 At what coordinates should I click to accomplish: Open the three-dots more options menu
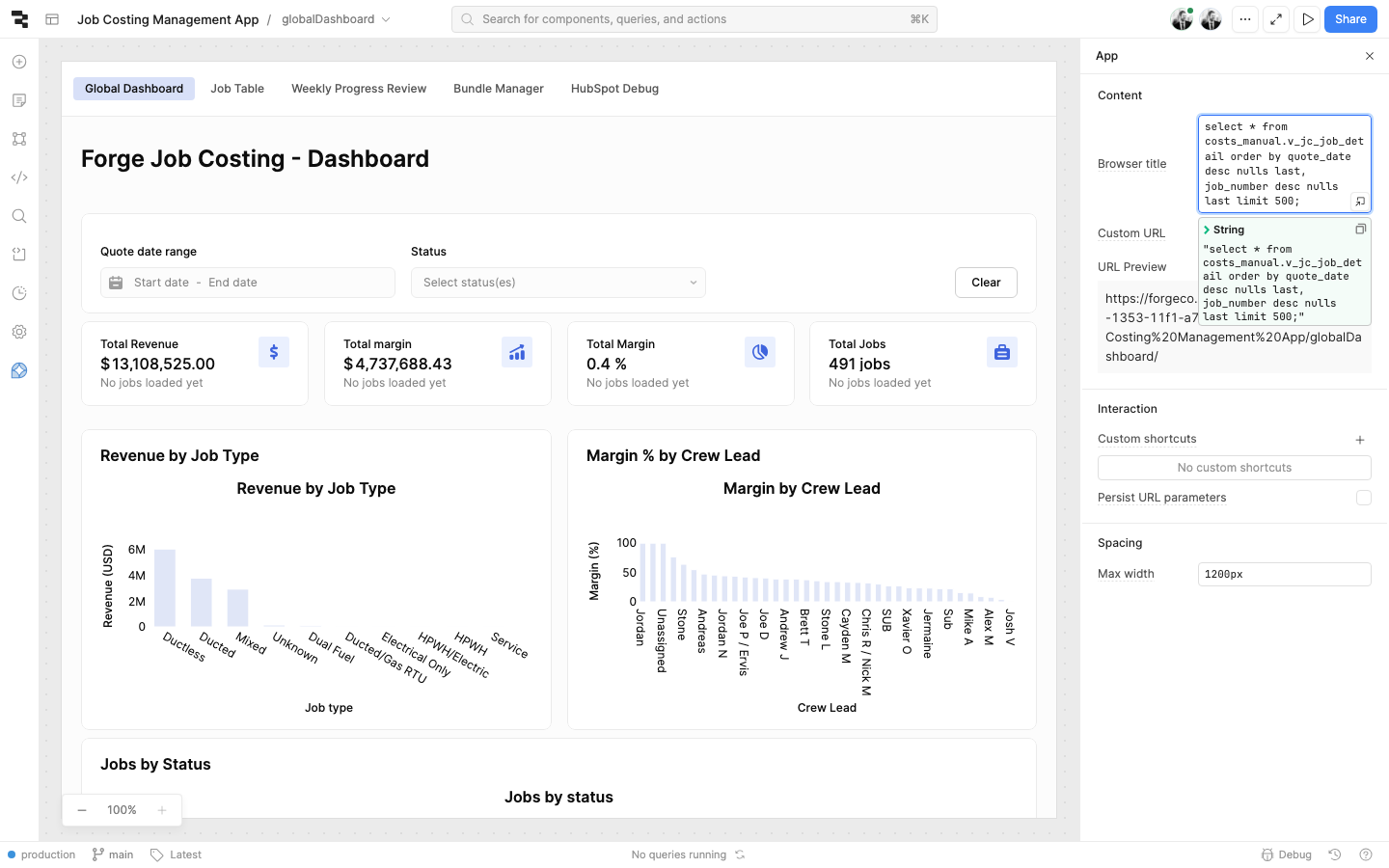[x=1245, y=19]
